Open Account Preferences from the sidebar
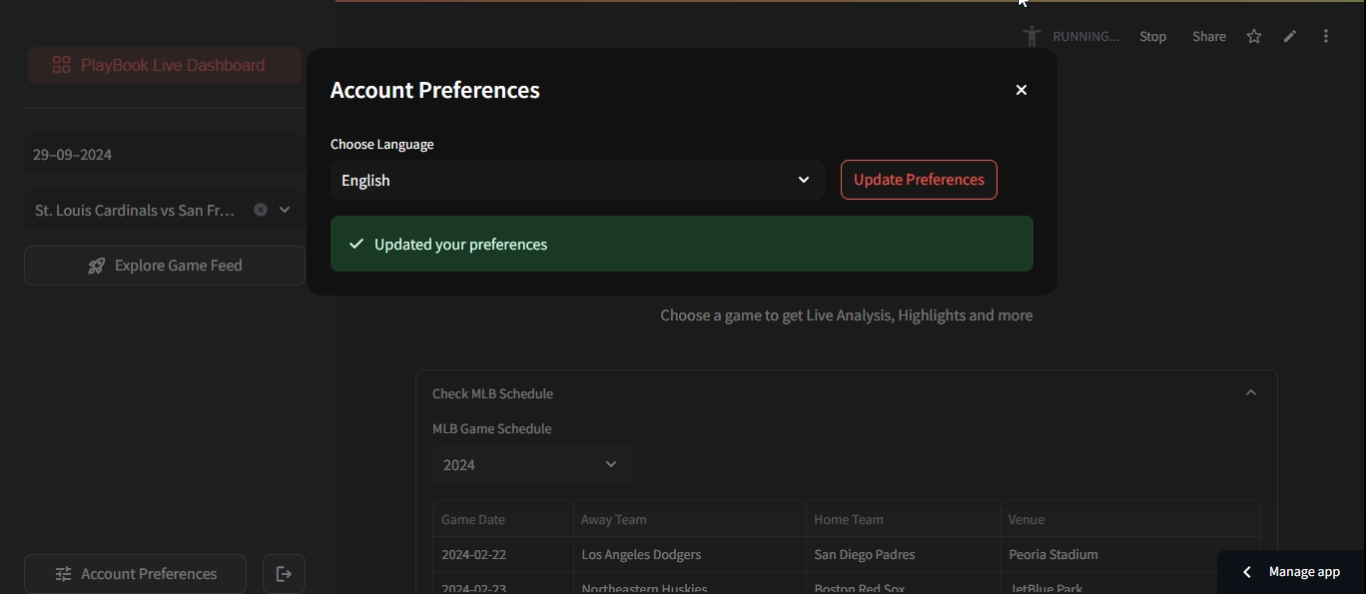Image resolution: width=1366 pixels, height=594 pixels. tap(135, 574)
